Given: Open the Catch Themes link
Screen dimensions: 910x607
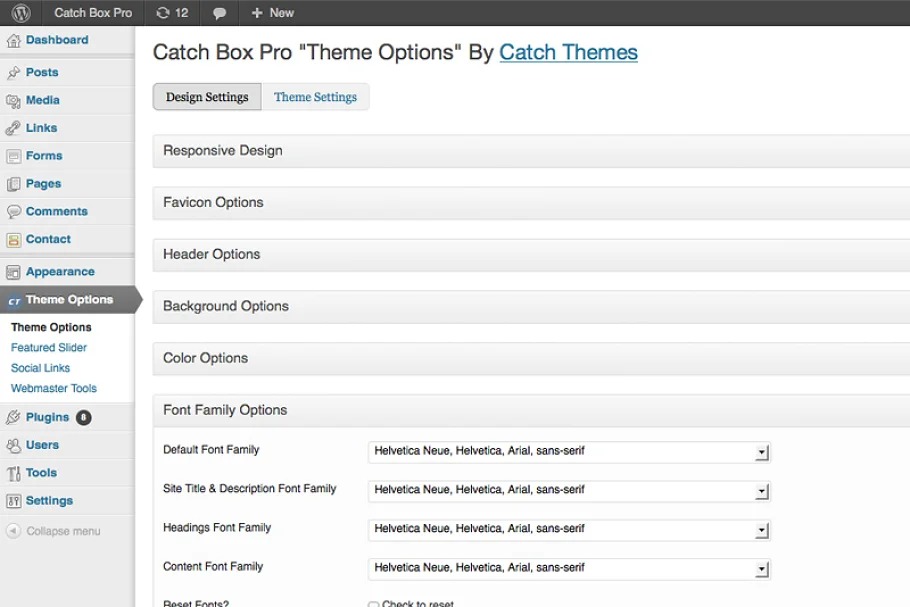Looking at the screenshot, I should point(568,53).
